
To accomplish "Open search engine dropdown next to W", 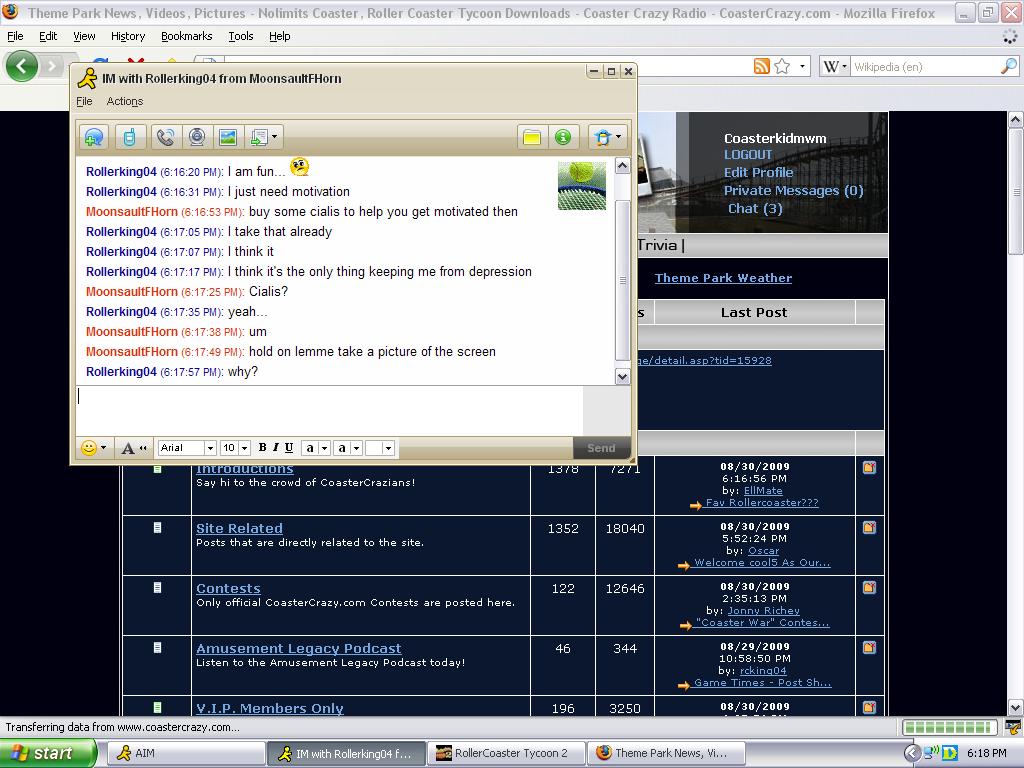I will coord(844,67).
